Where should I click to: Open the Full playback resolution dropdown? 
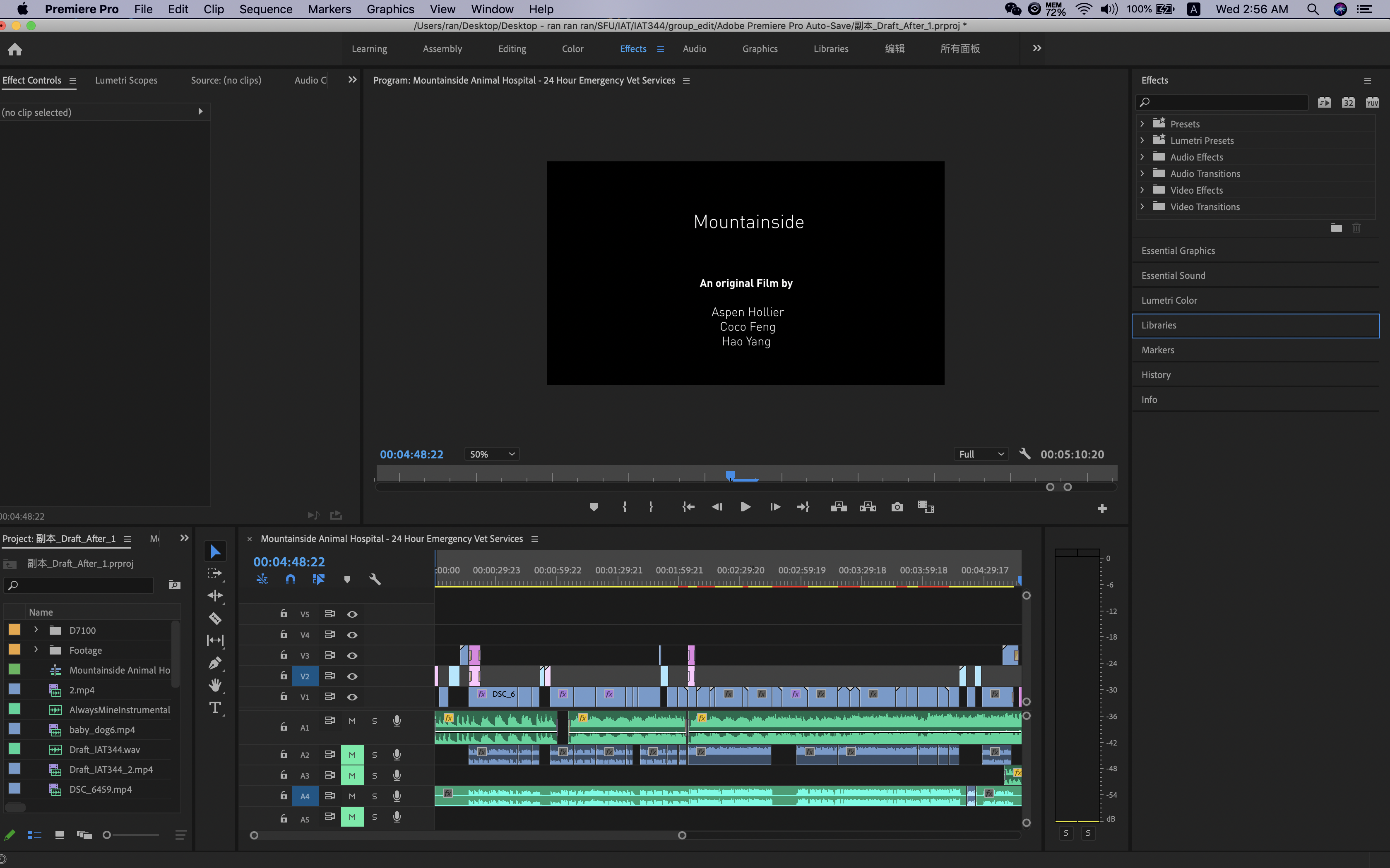981,454
